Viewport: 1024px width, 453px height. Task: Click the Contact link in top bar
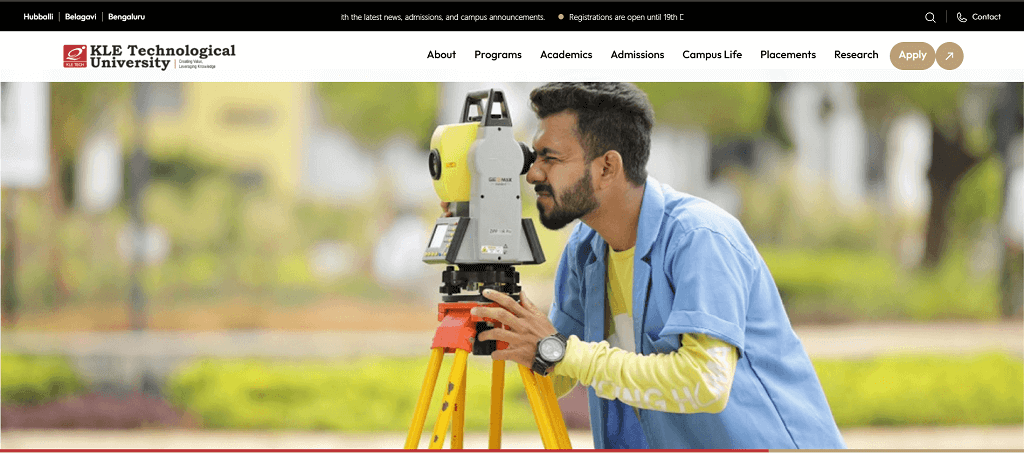[986, 17]
